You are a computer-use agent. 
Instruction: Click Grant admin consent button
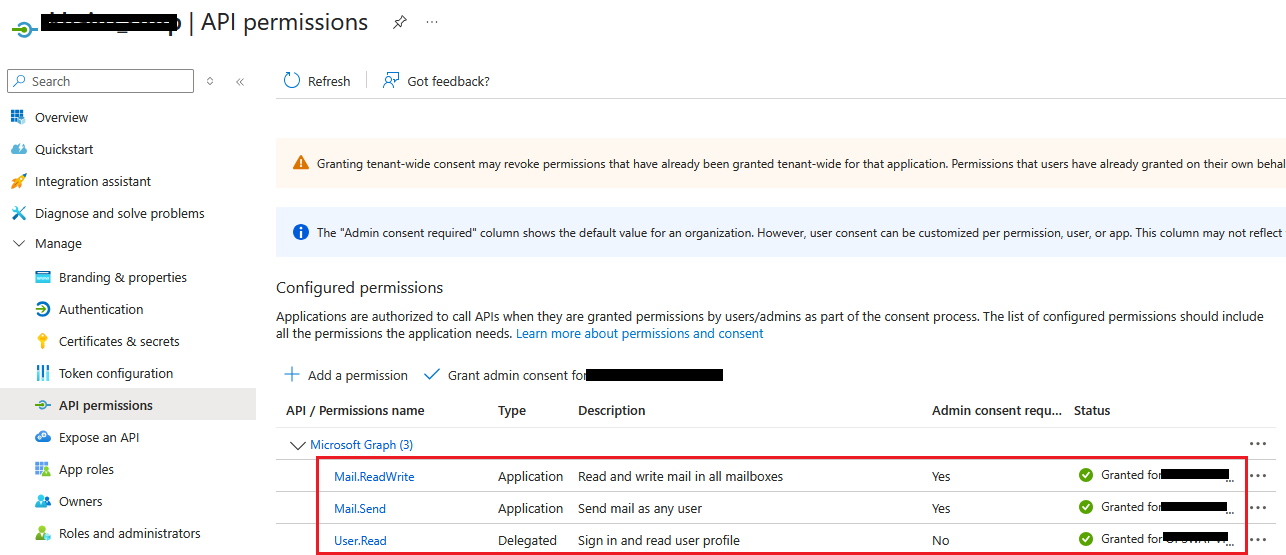[x=573, y=375]
